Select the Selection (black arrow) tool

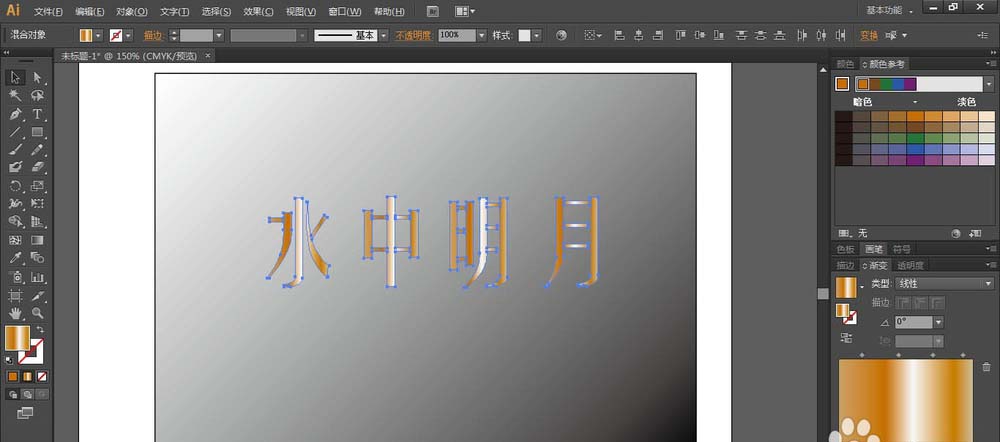pyautogui.click(x=16, y=77)
